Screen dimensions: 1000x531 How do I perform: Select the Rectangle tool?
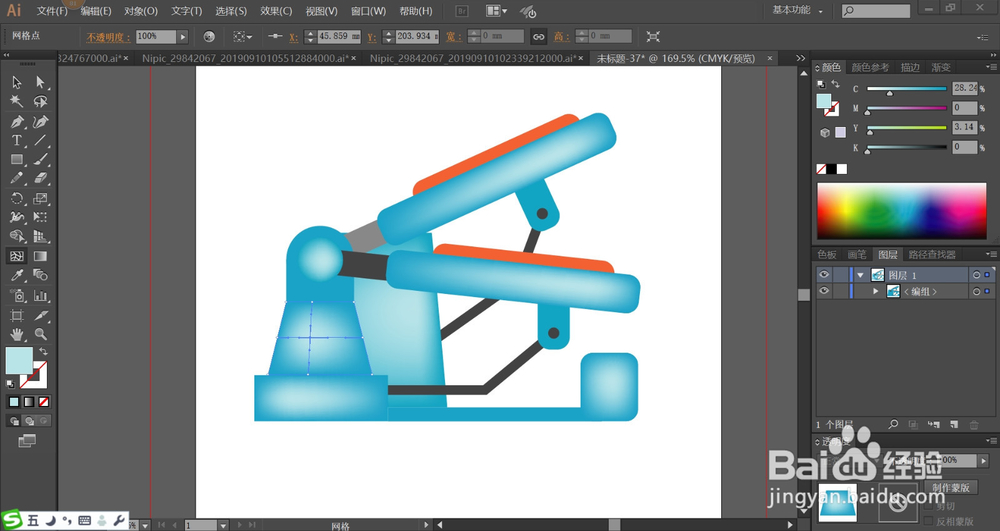click(17, 159)
